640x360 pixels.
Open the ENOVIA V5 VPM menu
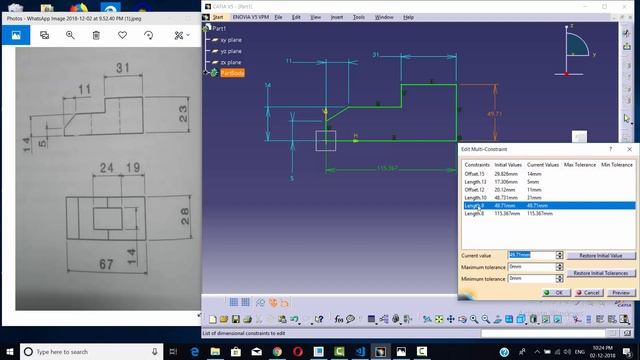click(x=251, y=17)
